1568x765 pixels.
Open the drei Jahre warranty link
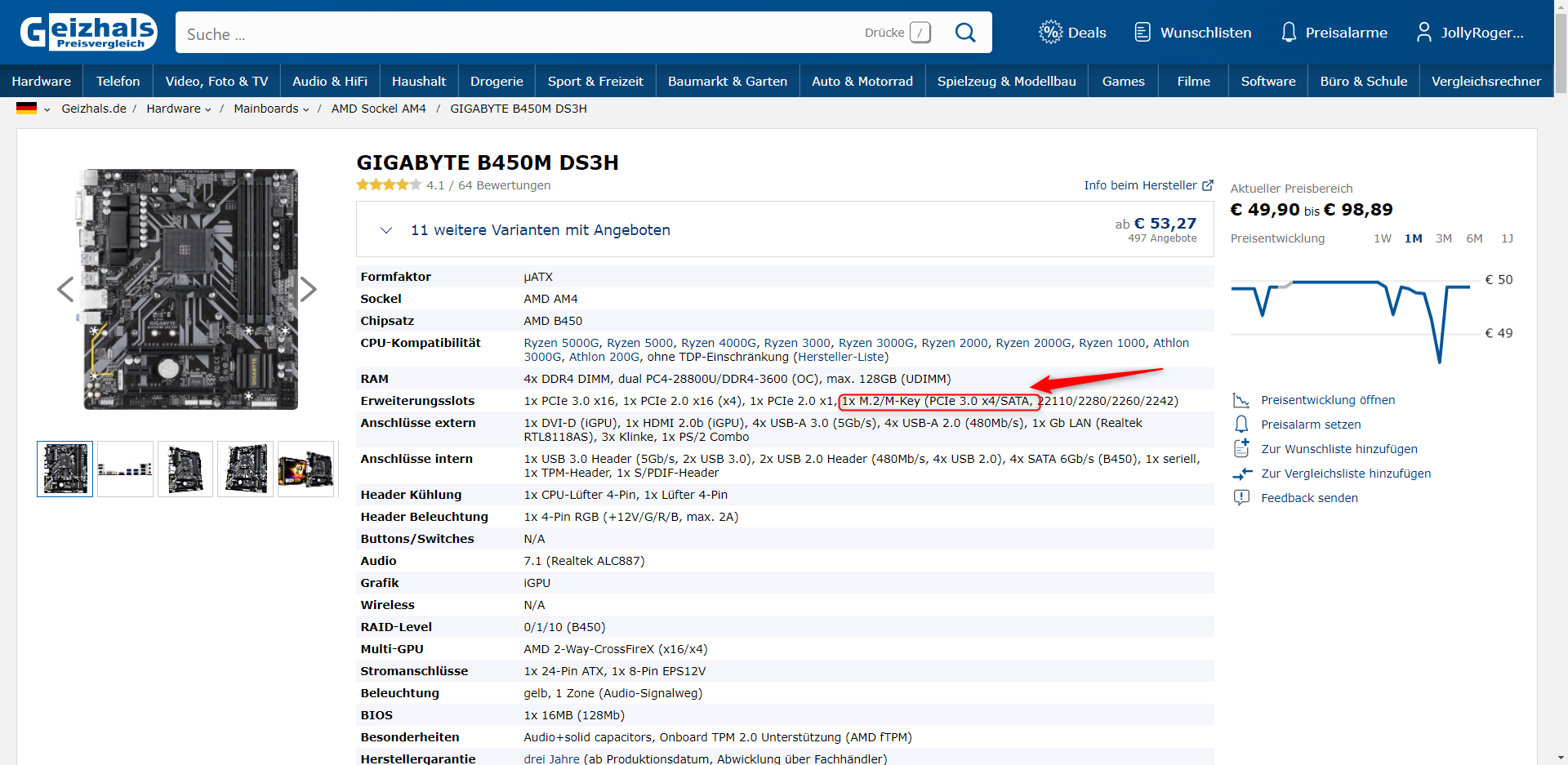pyautogui.click(x=551, y=759)
